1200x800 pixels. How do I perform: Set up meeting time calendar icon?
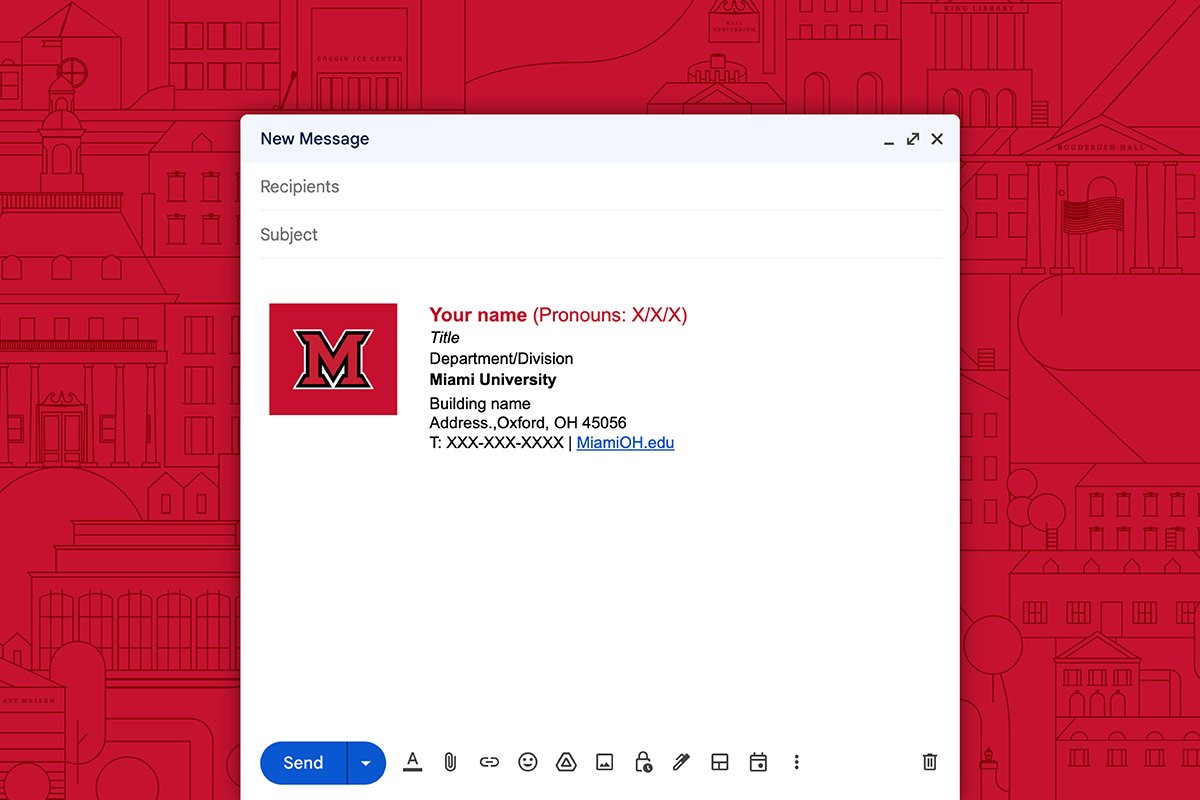758,762
